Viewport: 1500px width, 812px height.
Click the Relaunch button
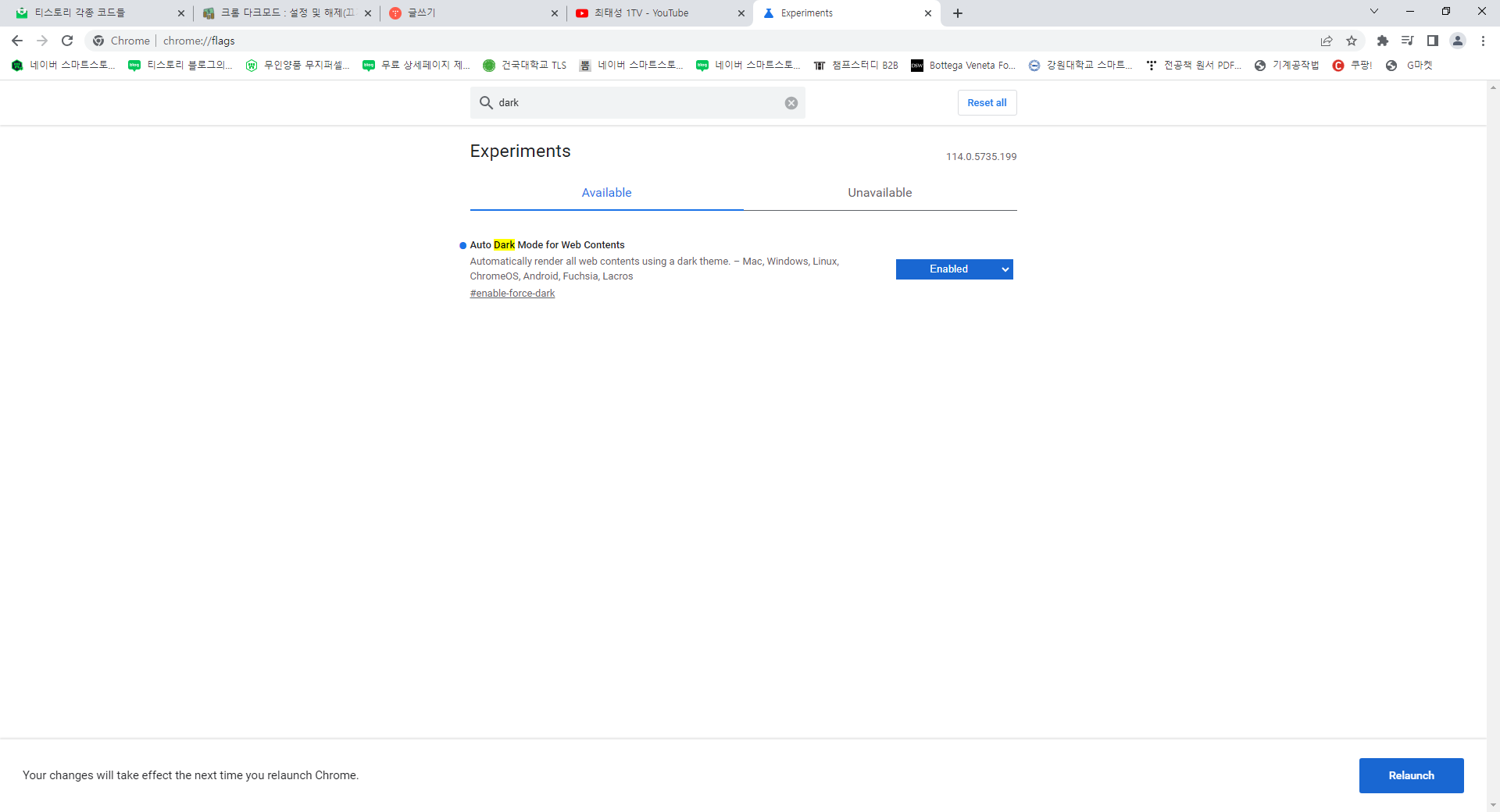(x=1411, y=775)
